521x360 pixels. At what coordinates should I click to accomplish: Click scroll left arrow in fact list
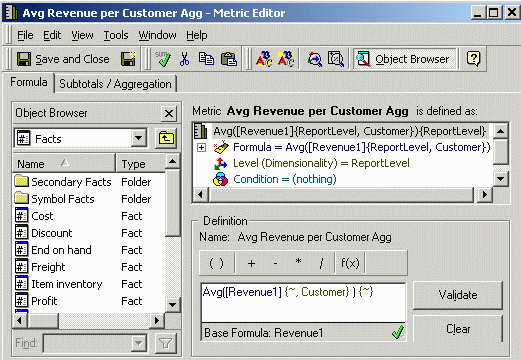click(20, 321)
